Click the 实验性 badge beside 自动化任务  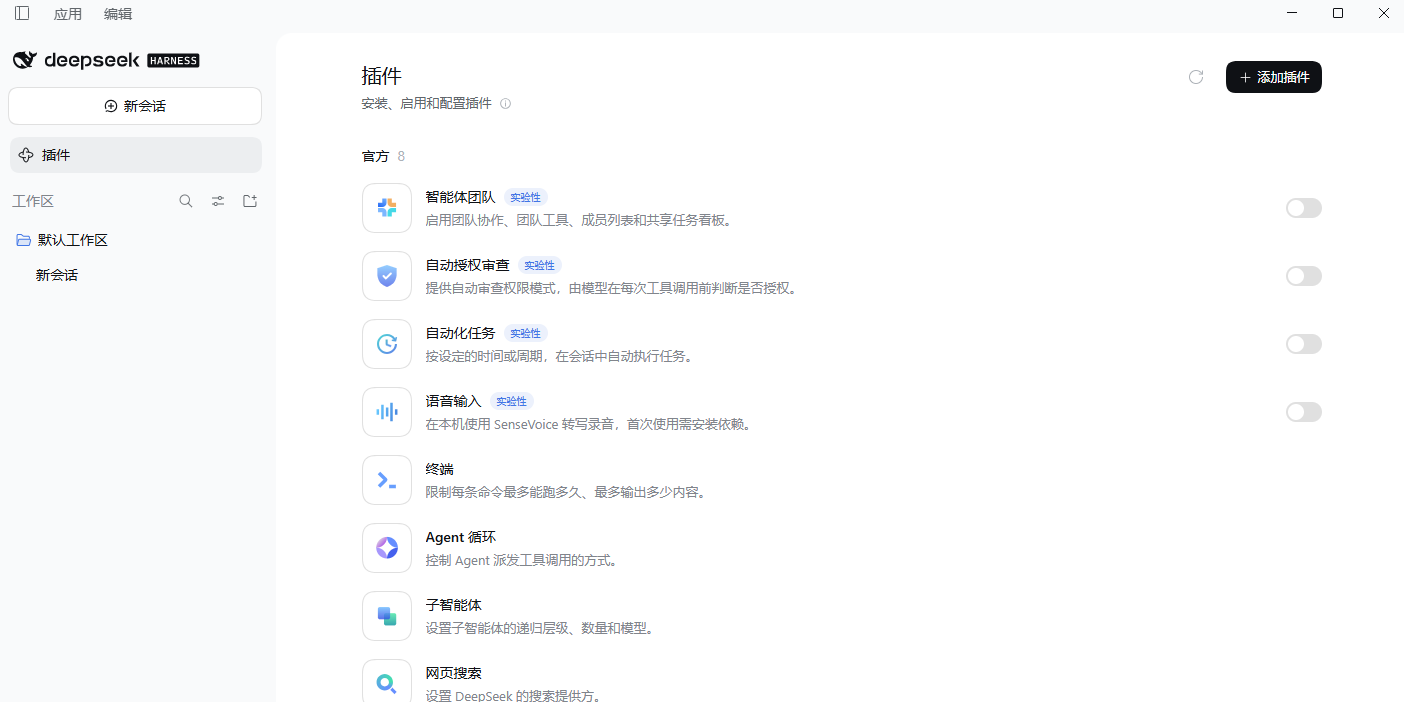pyautogui.click(x=526, y=334)
